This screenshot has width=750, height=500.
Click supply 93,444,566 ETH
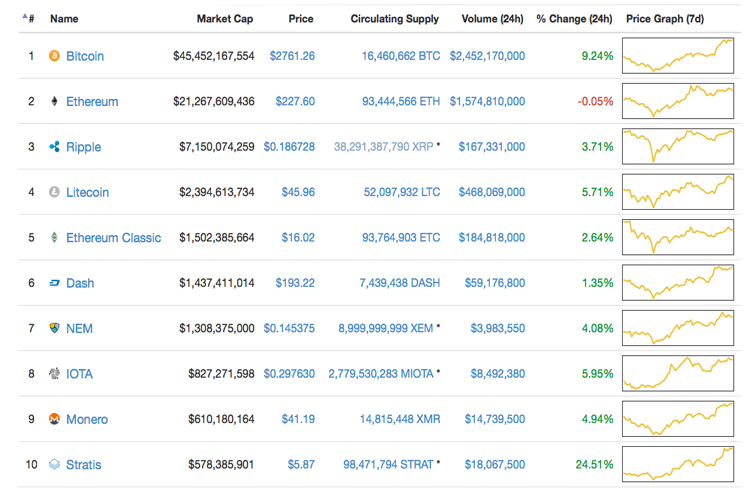(401, 101)
